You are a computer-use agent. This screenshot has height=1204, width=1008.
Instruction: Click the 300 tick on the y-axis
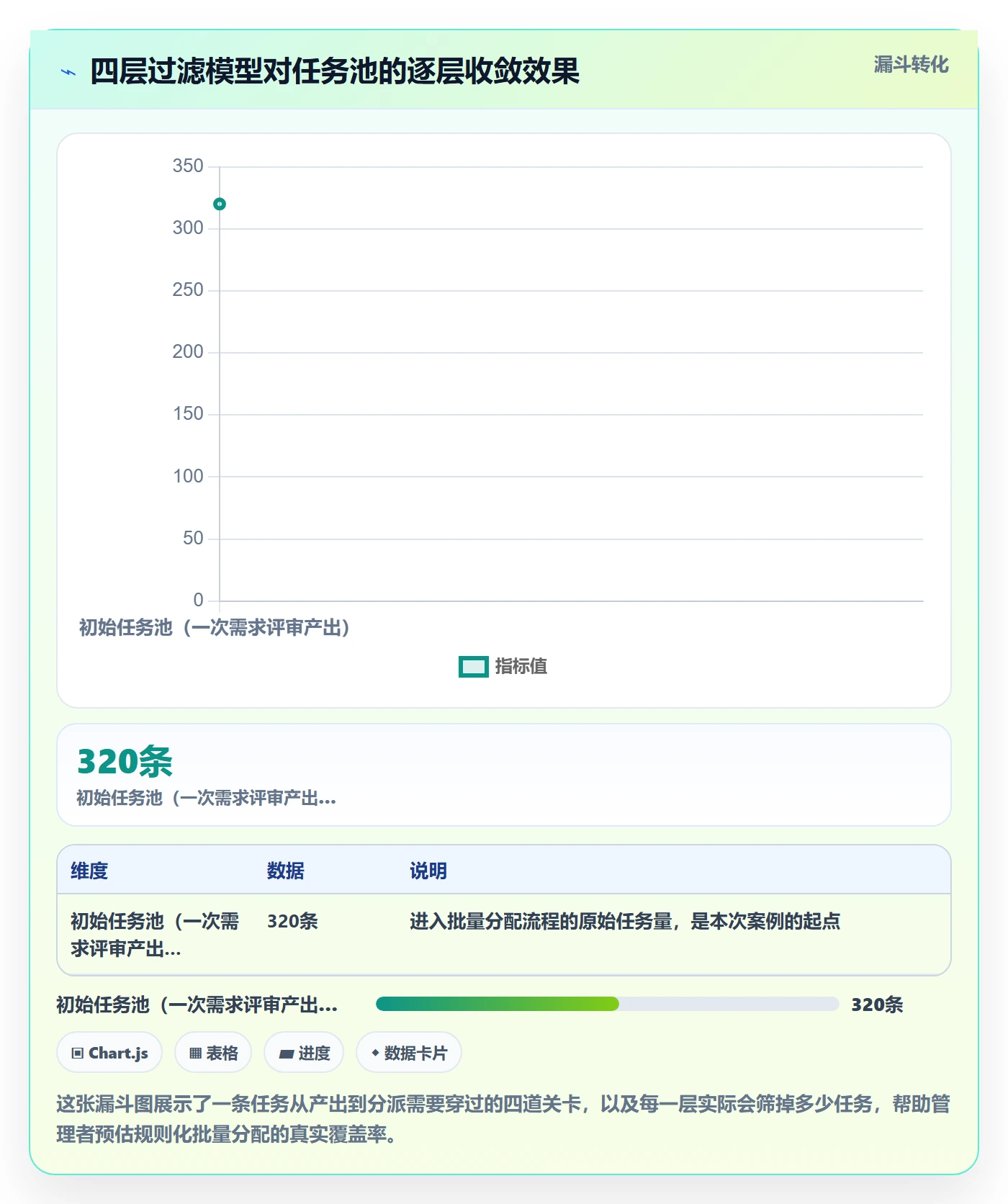point(188,228)
